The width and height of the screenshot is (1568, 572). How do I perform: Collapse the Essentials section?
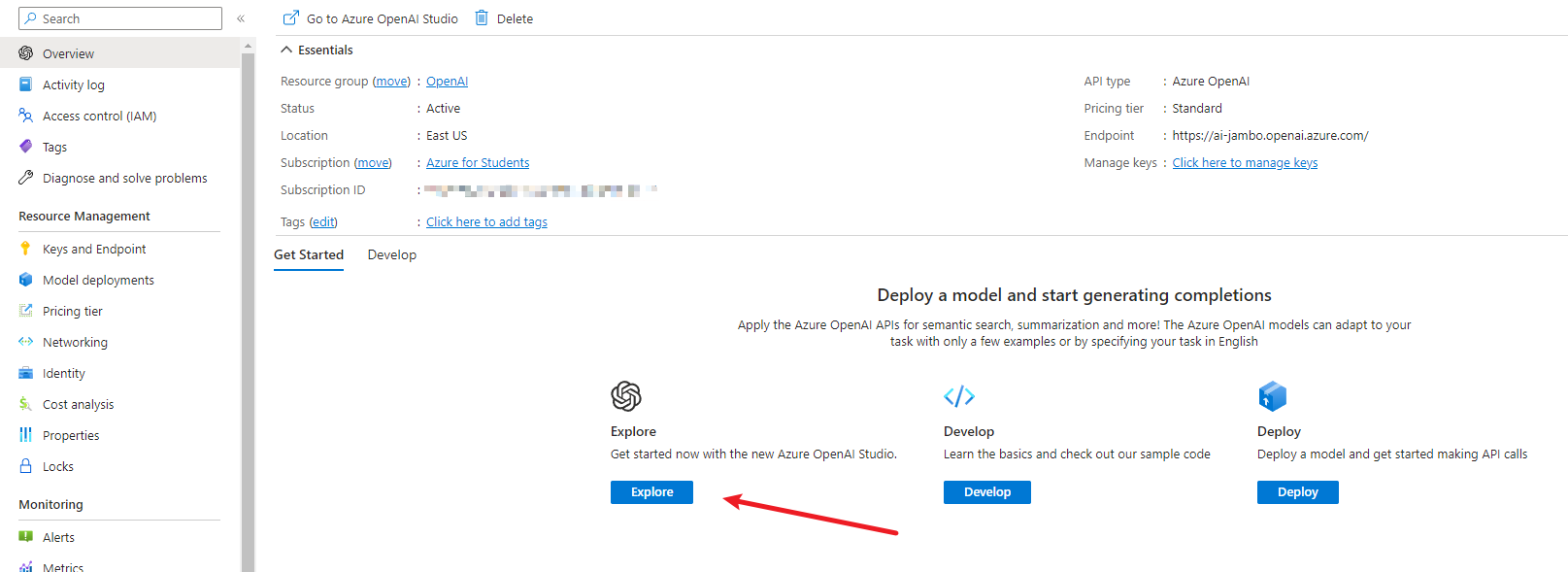pyautogui.click(x=286, y=50)
